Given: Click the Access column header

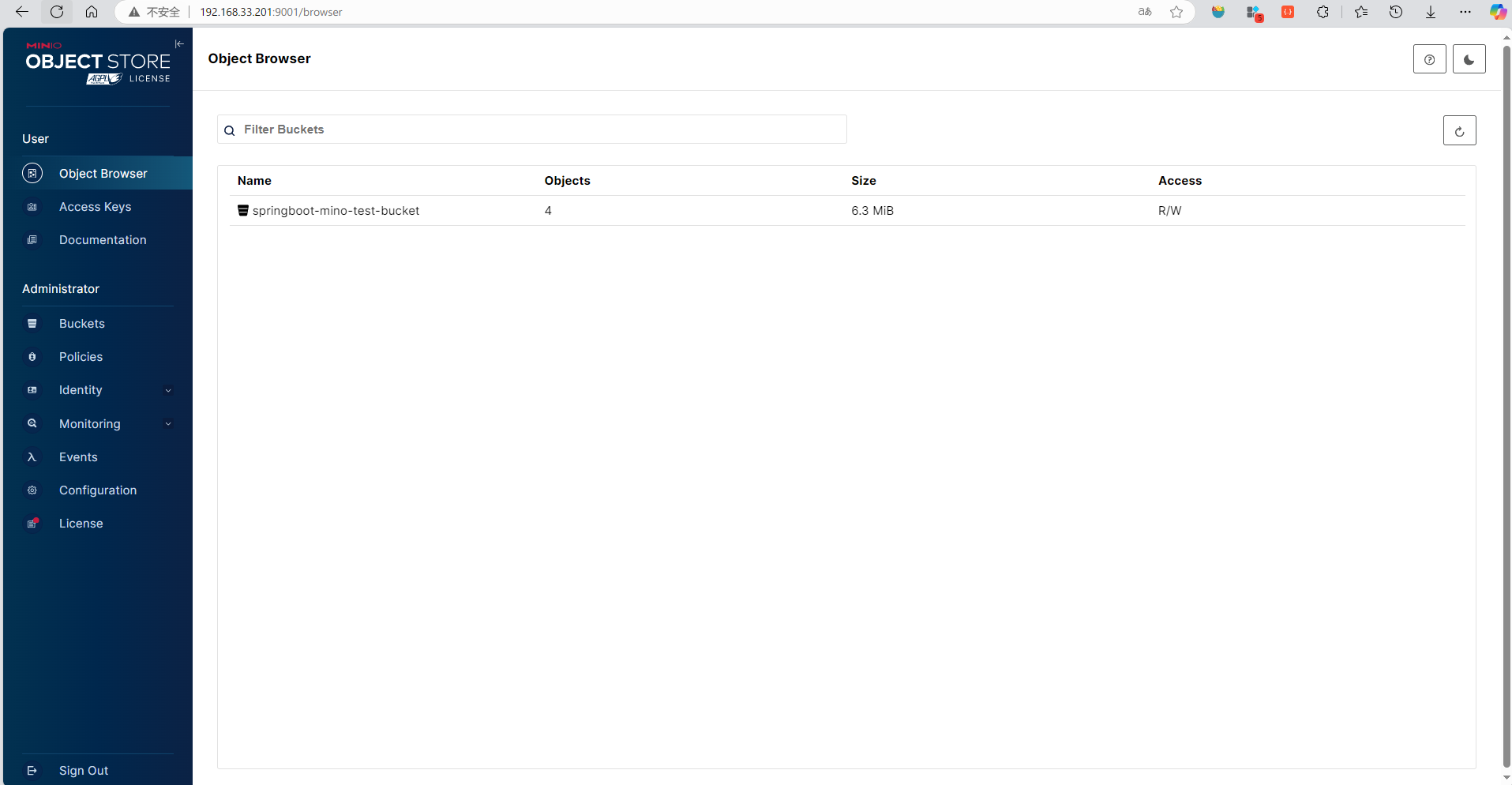Looking at the screenshot, I should [1180, 181].
